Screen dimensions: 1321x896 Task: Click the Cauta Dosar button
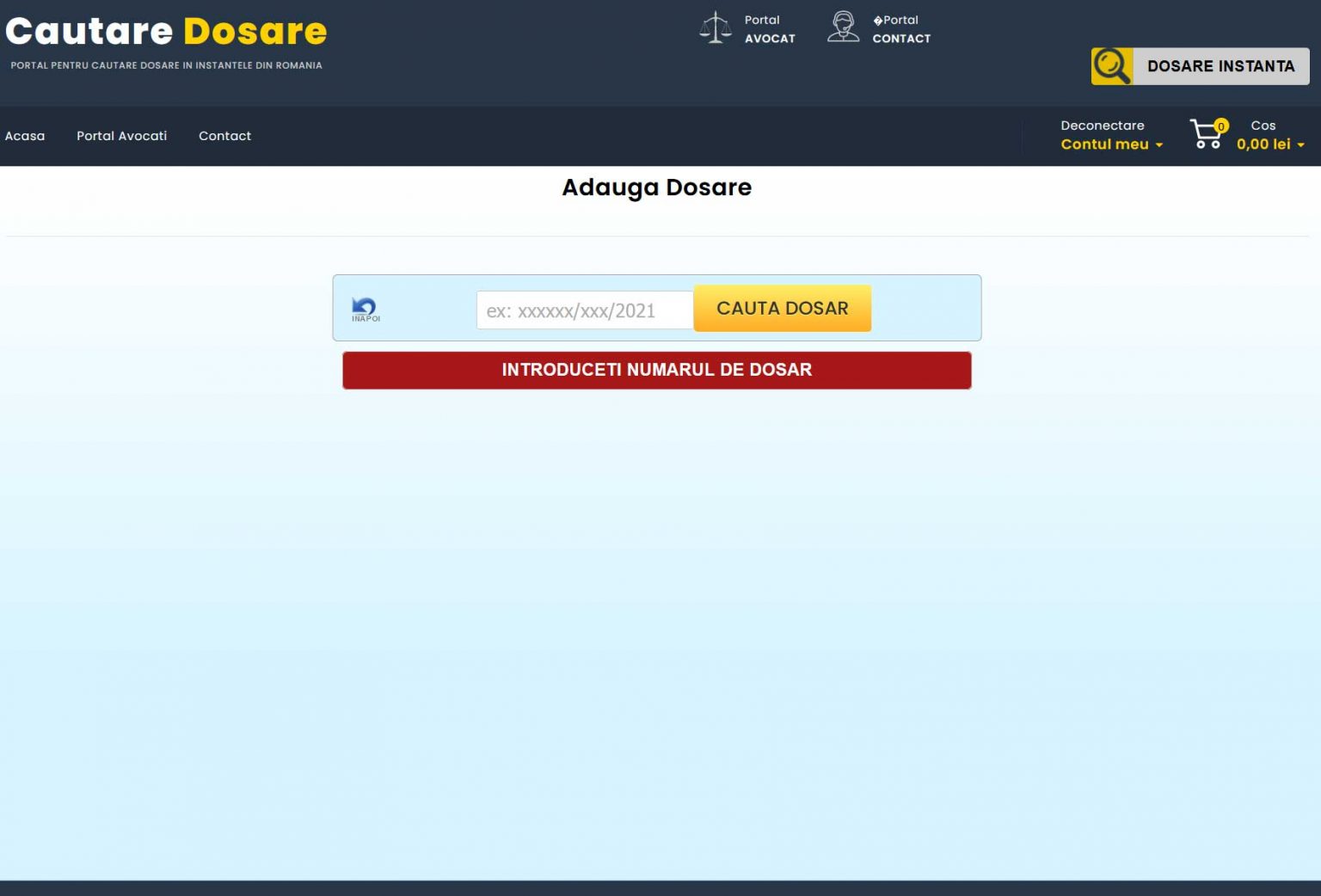pos(783,308)
